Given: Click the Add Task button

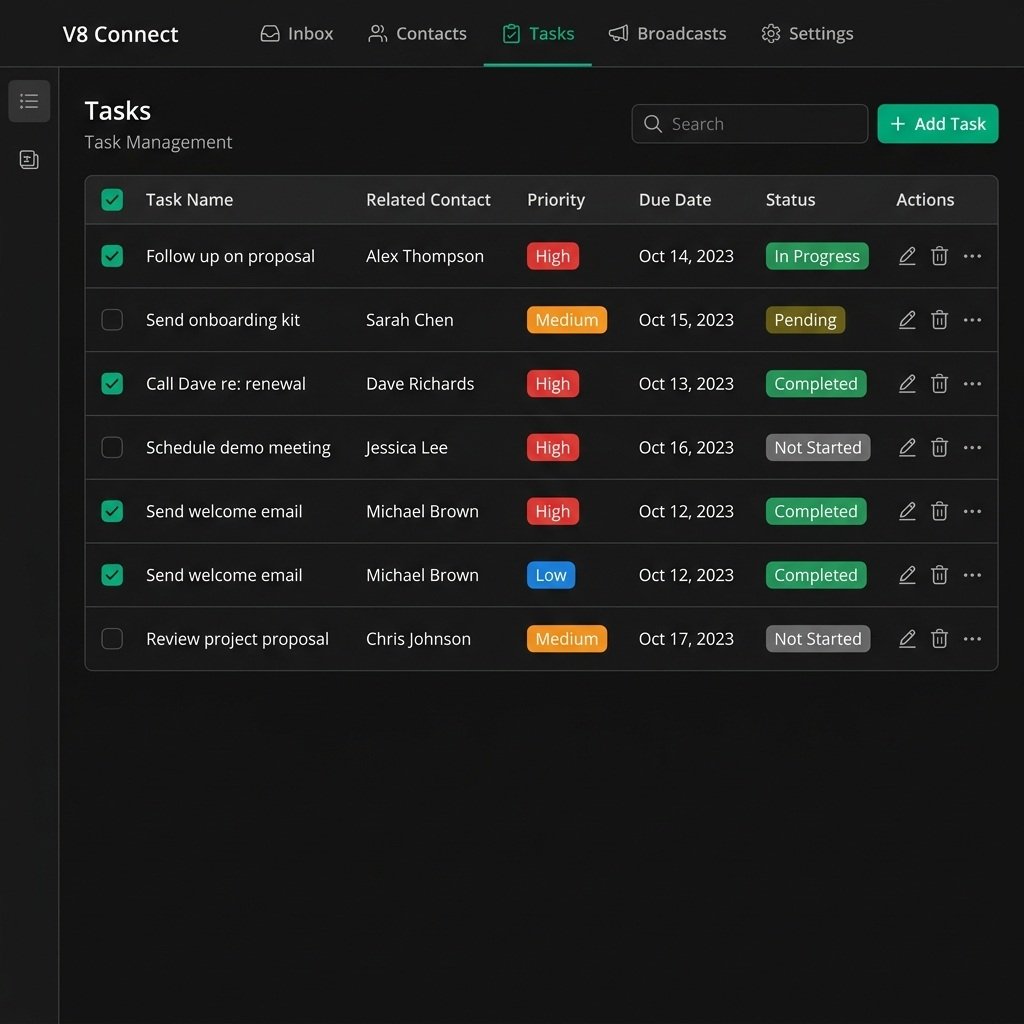Looking at the screenshot, I should 937,124.
